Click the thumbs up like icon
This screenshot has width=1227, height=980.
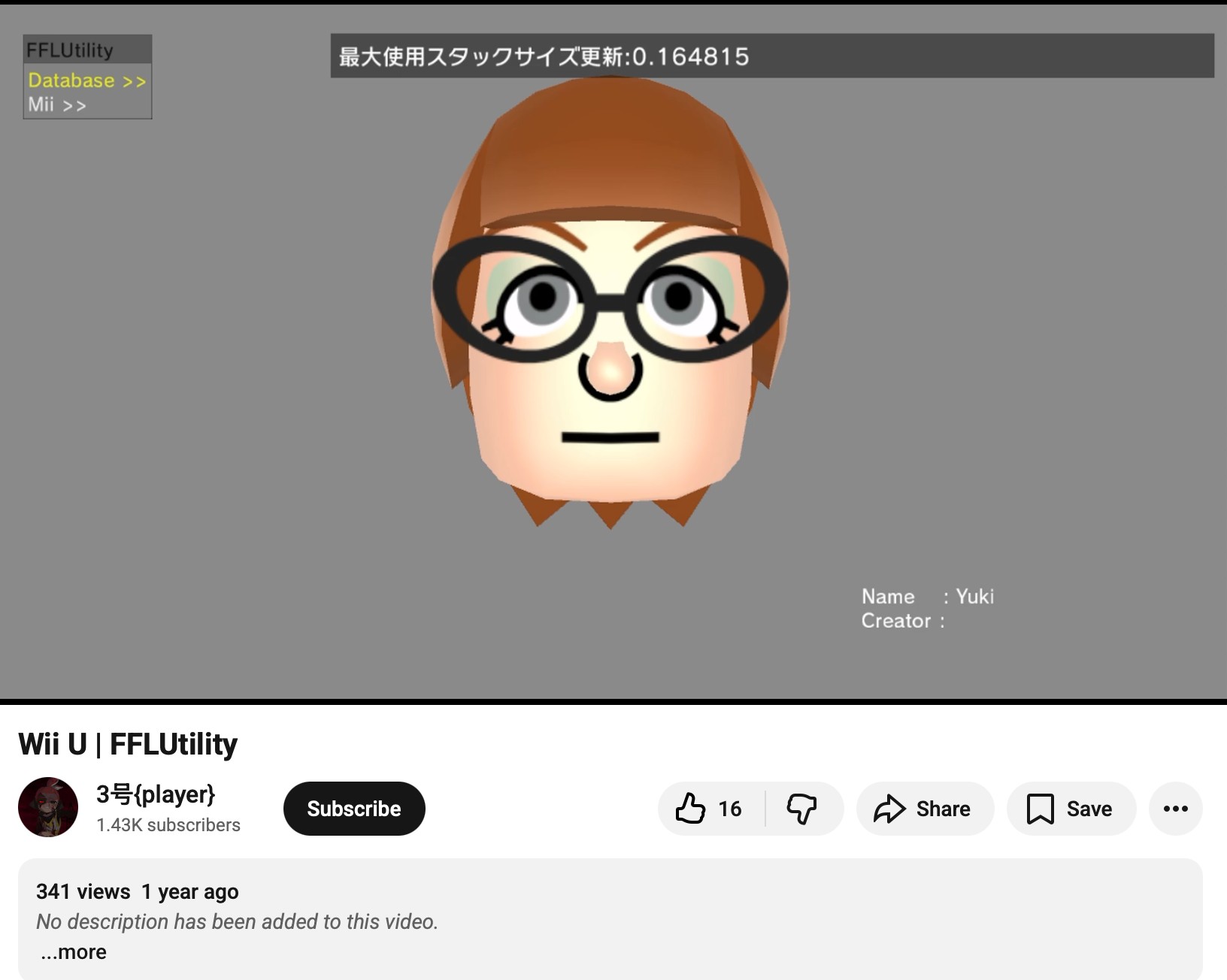coord(689,809)
